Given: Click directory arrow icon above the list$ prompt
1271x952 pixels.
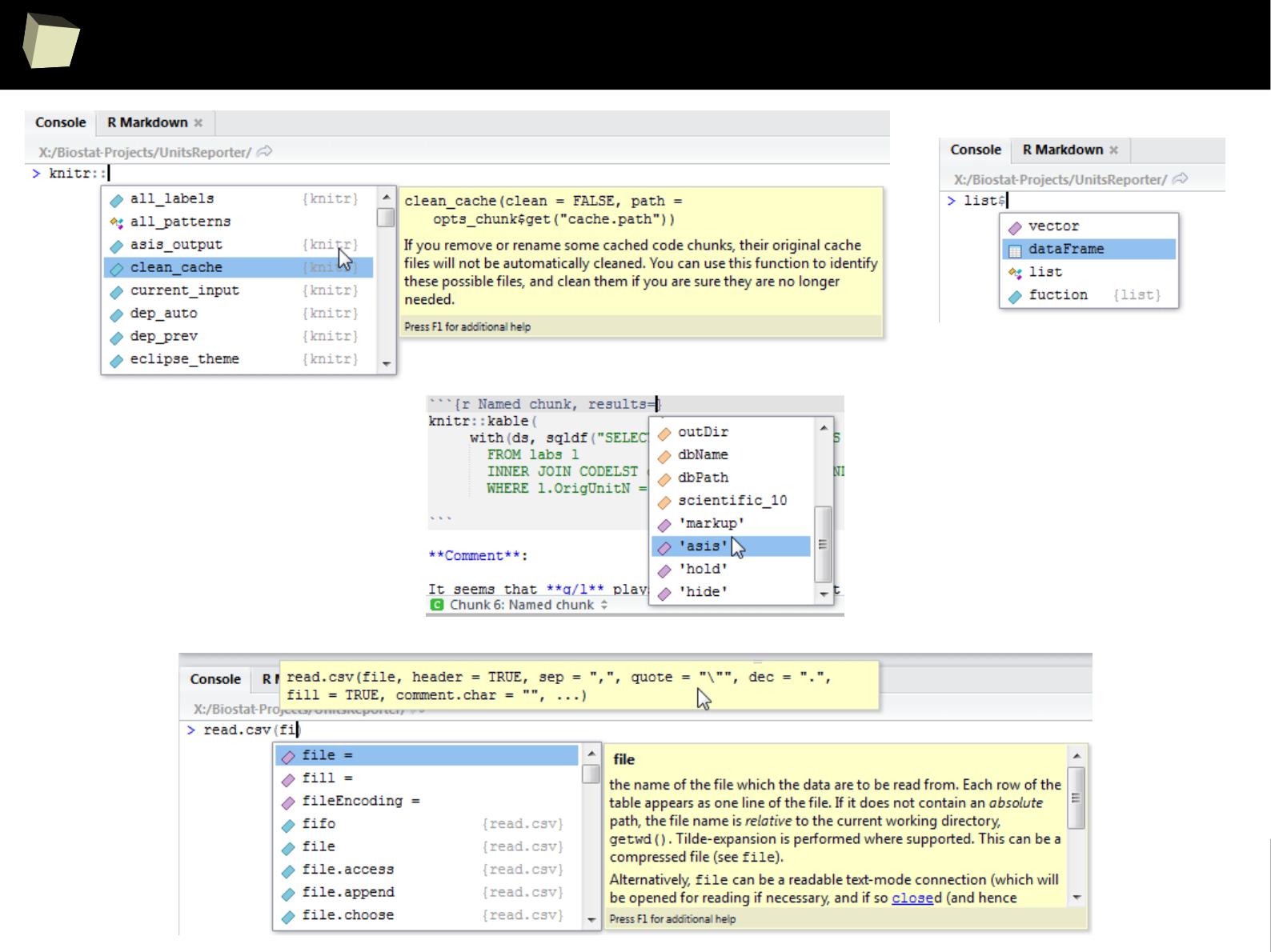Looking at the screenshot, I should [1180, 179].
